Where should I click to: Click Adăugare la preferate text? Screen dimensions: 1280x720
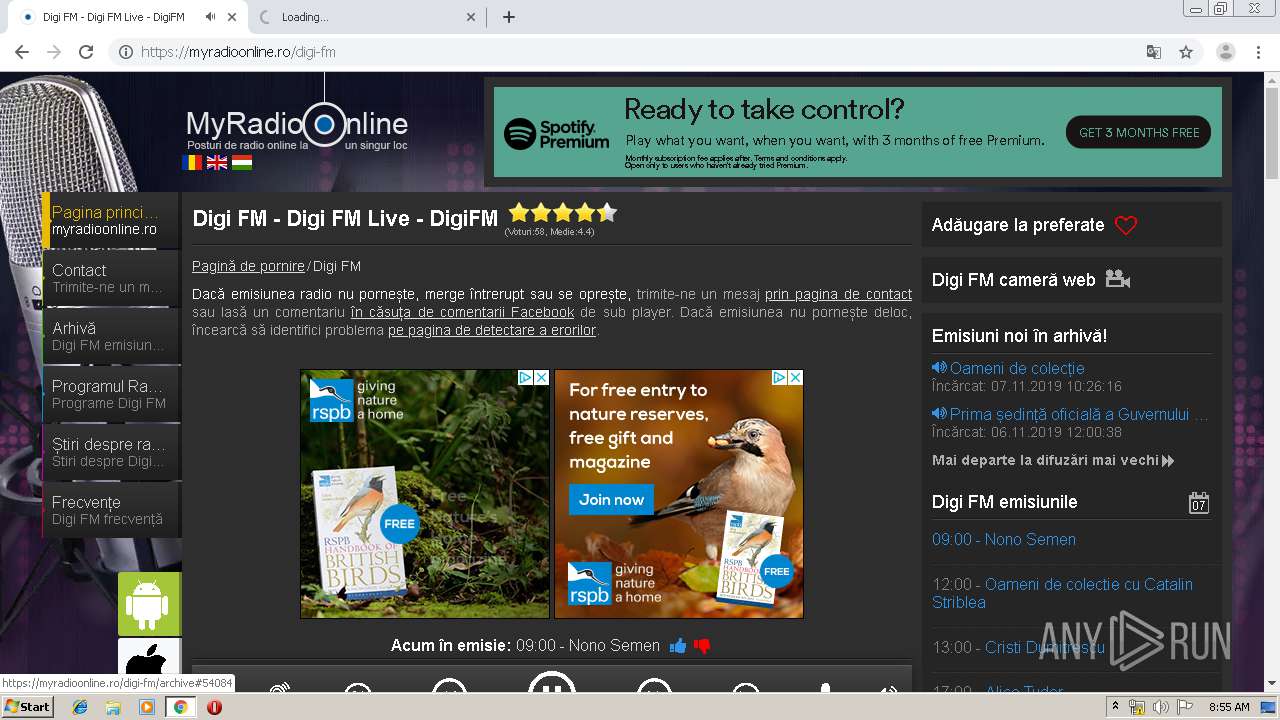click(x=1018, y=225)
